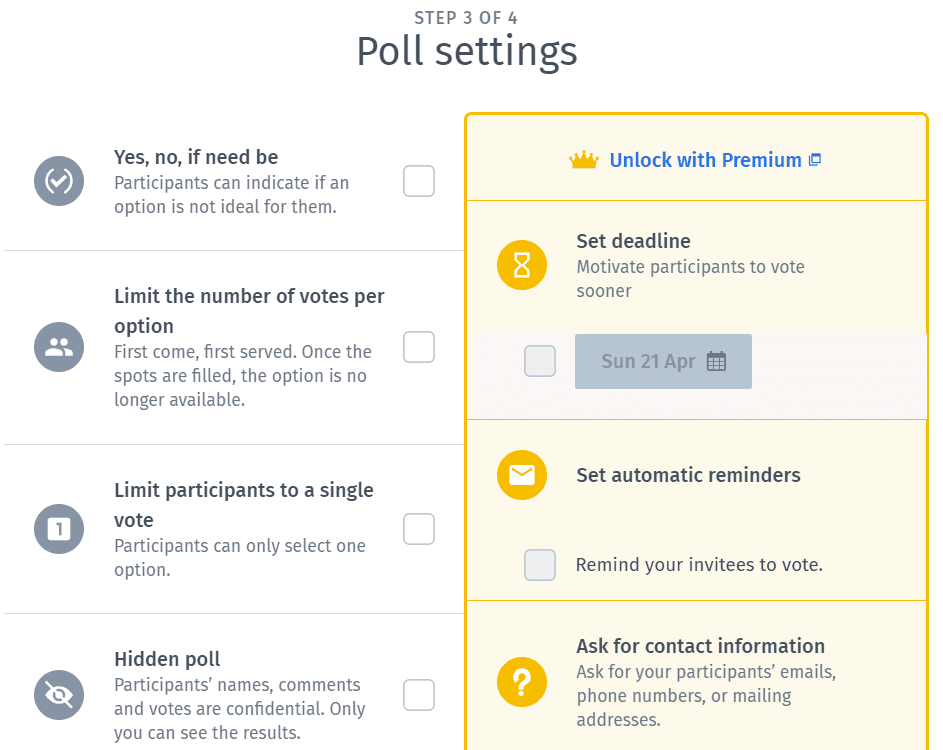Click the Hidden poll crossed-eye icon
The height and width of the screenshot is (750, 943).
59,695
